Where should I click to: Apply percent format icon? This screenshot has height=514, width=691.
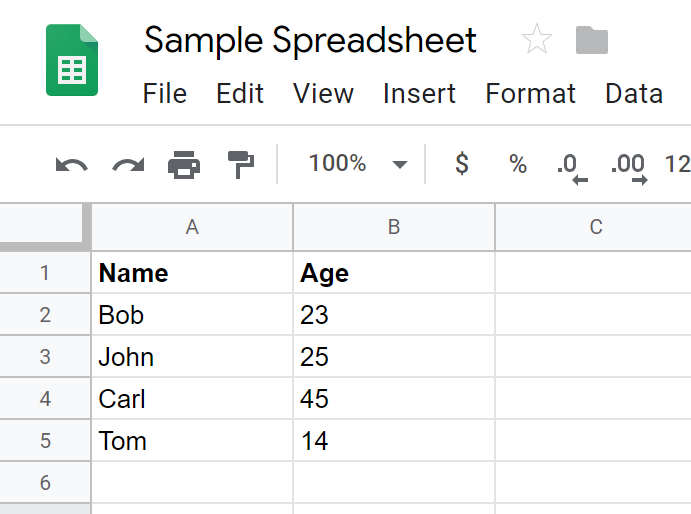pyautogui.click(x=517, y=164)
